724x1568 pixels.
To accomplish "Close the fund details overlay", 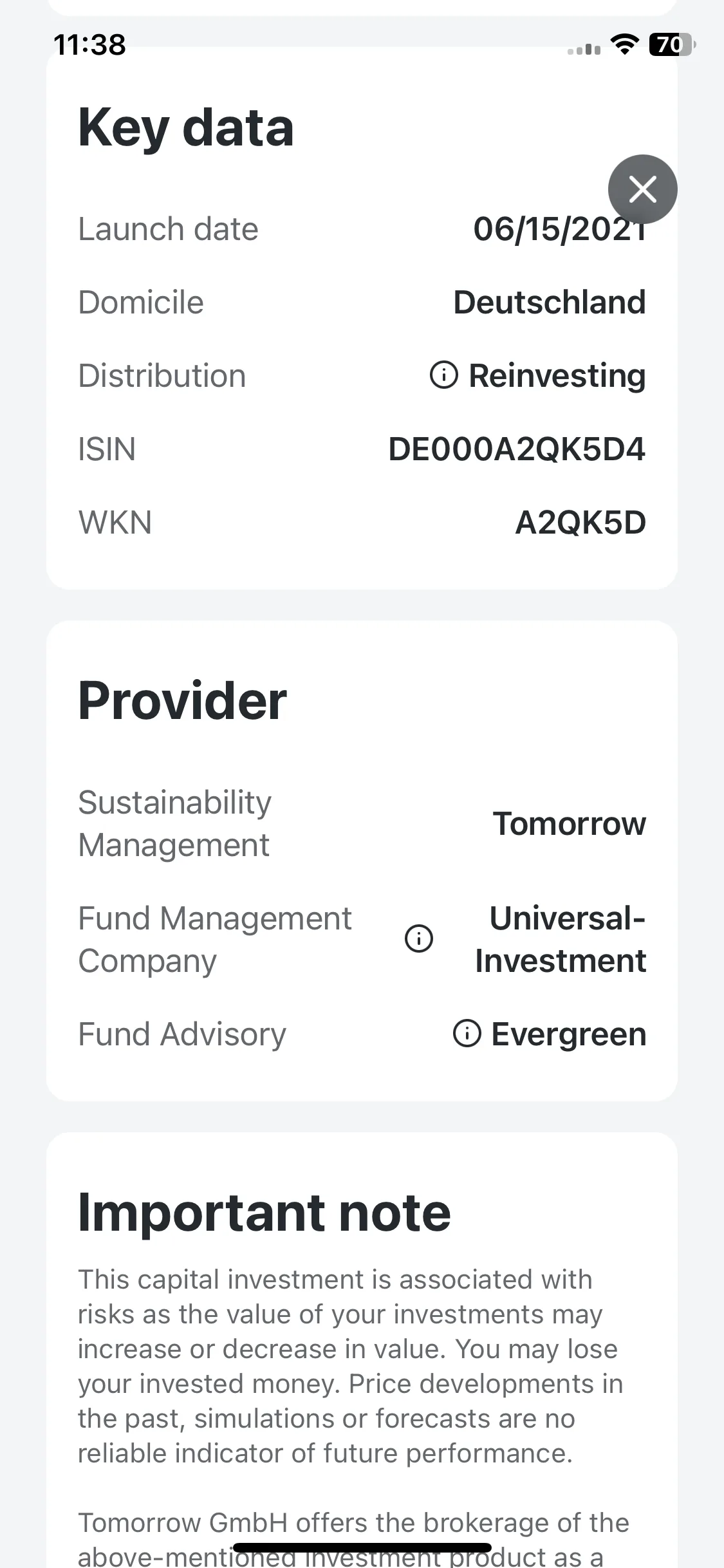I will pos(642,189).
